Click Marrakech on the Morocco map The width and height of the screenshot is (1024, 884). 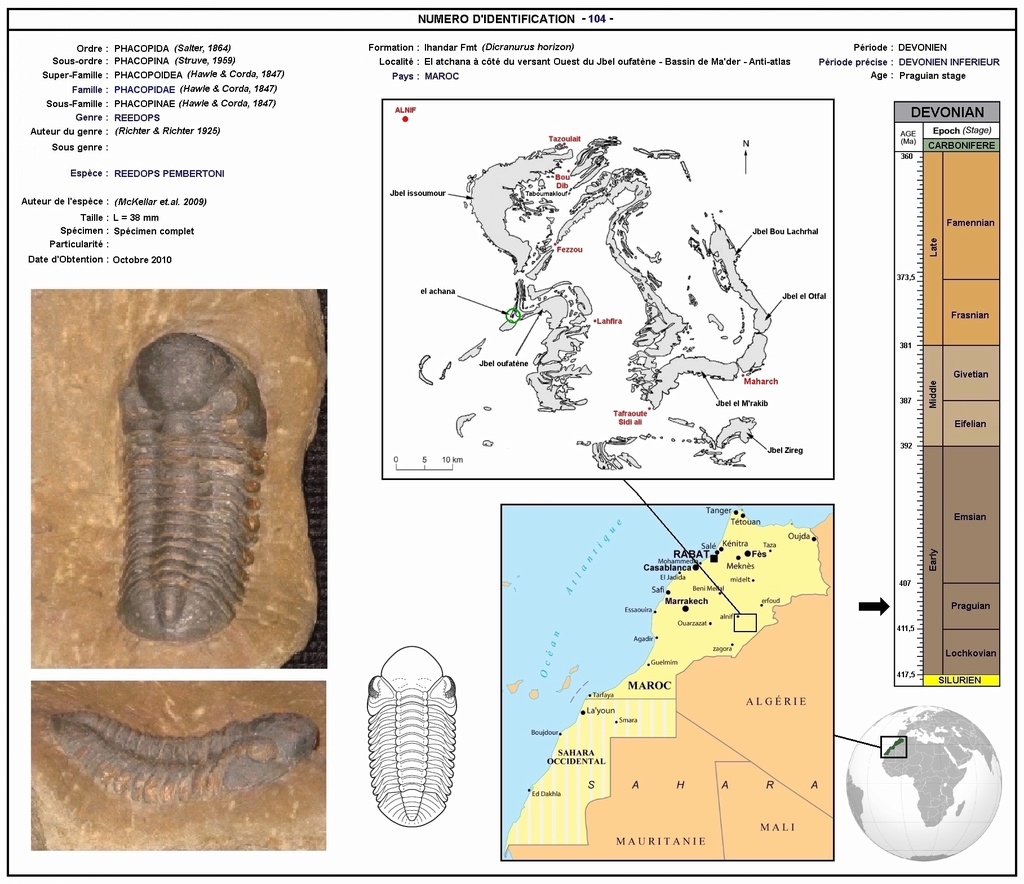point(686,601)
